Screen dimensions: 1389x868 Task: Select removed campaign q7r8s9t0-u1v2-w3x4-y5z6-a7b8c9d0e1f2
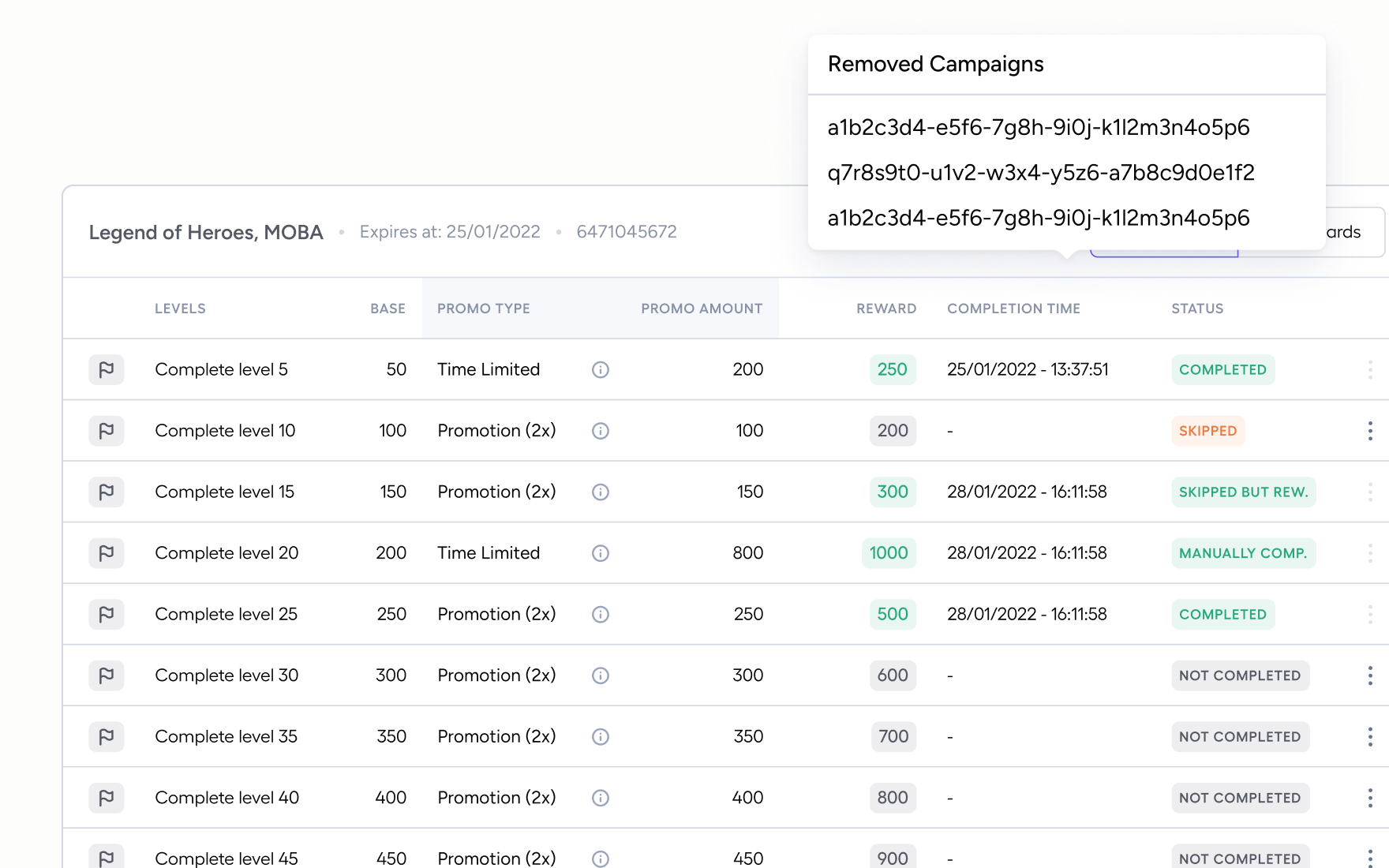1041,173
